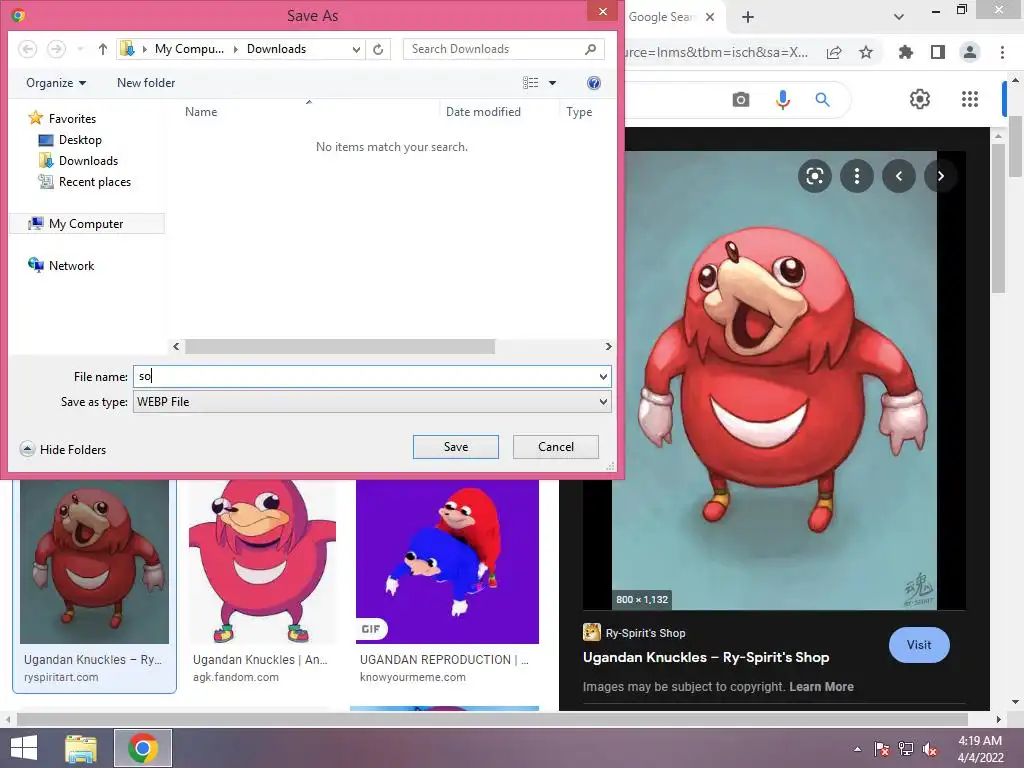
Task: Open more options on the image preview
Action: pos(857,176)
